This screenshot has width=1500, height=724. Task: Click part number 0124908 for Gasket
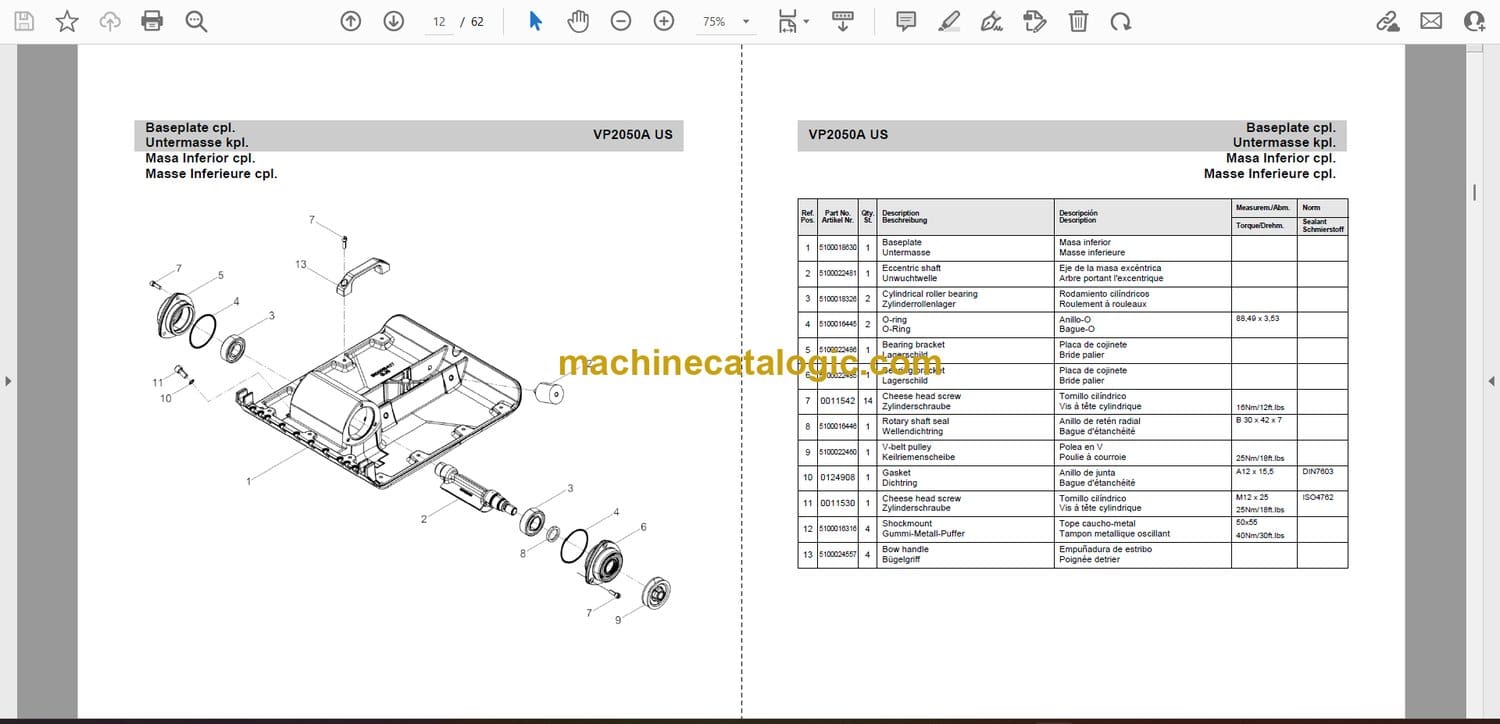coord(837,477)
